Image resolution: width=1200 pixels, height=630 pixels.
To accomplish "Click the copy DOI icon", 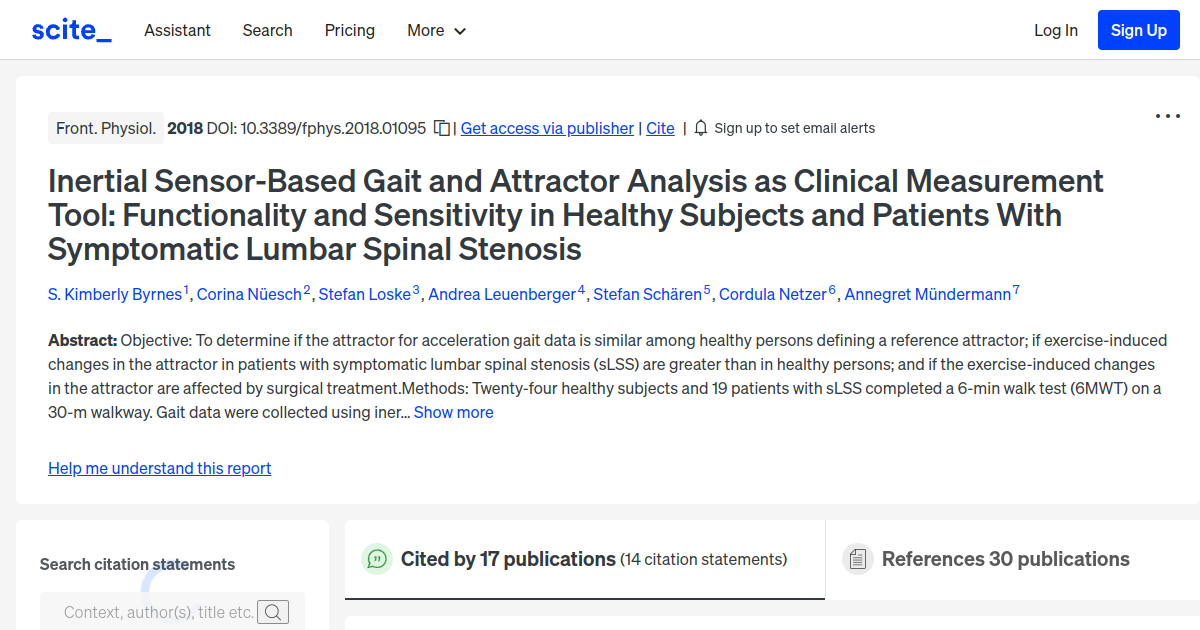I will pos(440,128).
